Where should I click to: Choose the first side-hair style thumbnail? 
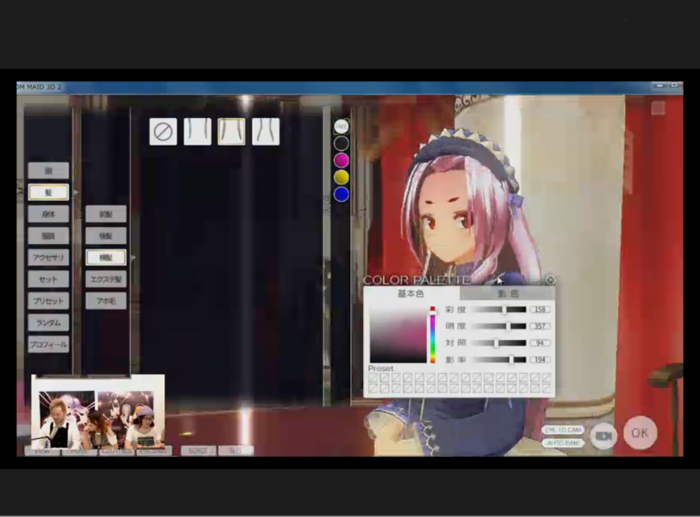click(x=197, y=132)
